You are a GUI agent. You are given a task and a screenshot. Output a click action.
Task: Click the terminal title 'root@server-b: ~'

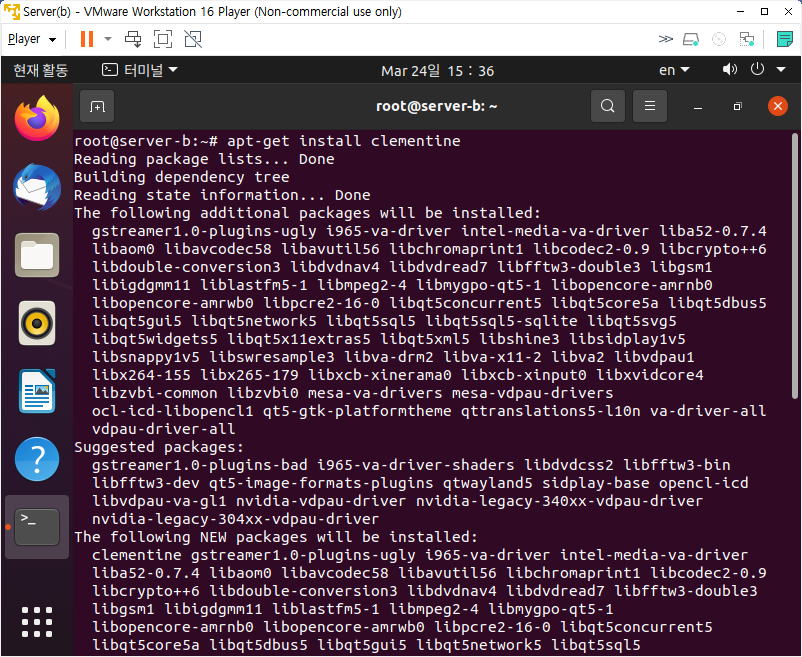coord(436,106)
